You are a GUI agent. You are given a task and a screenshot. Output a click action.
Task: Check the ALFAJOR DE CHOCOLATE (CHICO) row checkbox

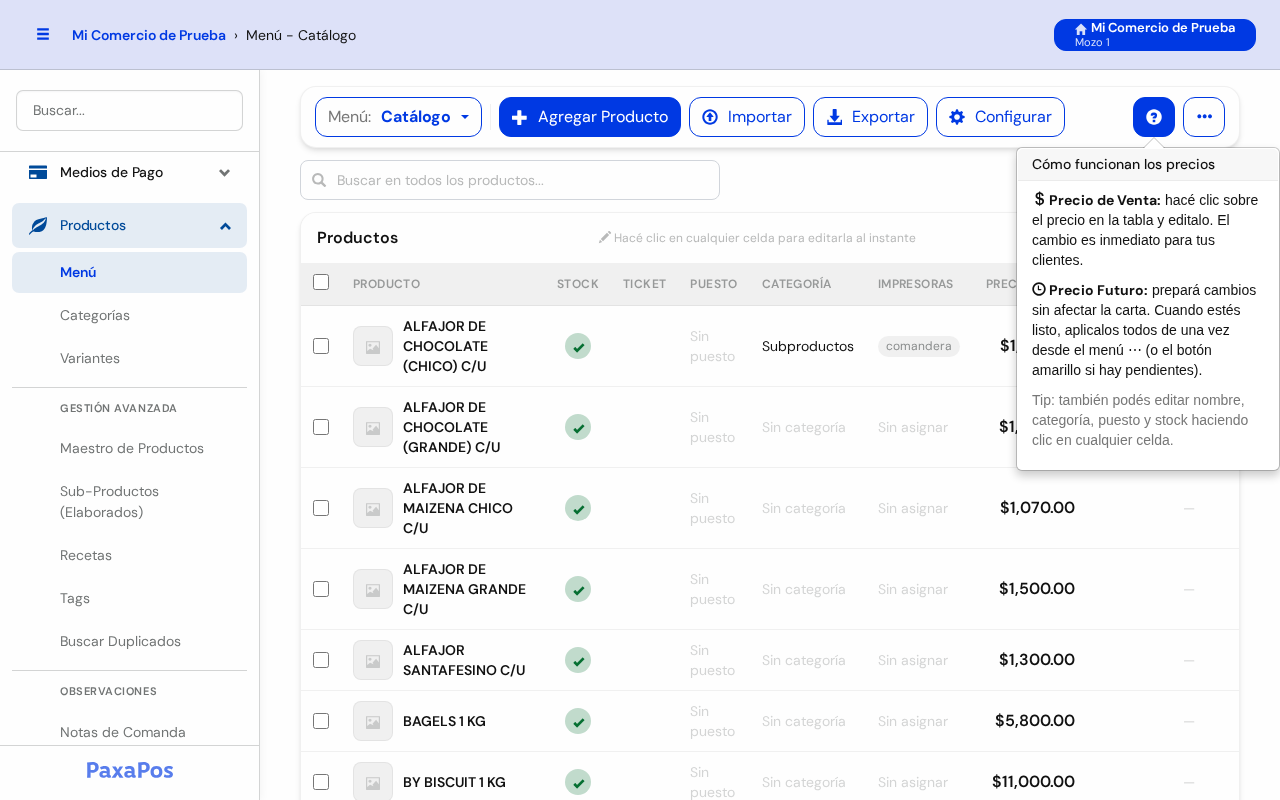(321, 346)
